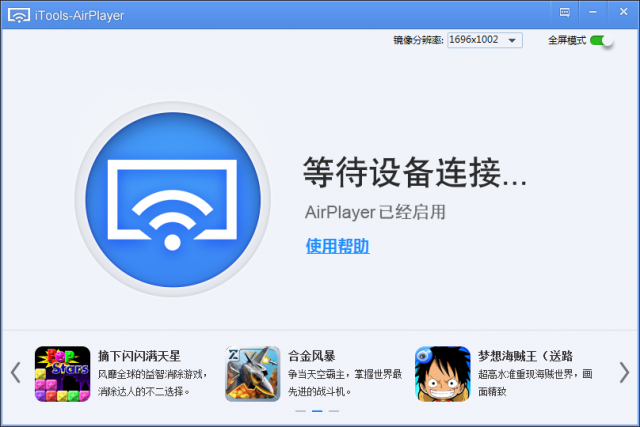640x427 pixels.
Task: Click the 梦想海贼王（送路 app title
Action: point(525,356)
